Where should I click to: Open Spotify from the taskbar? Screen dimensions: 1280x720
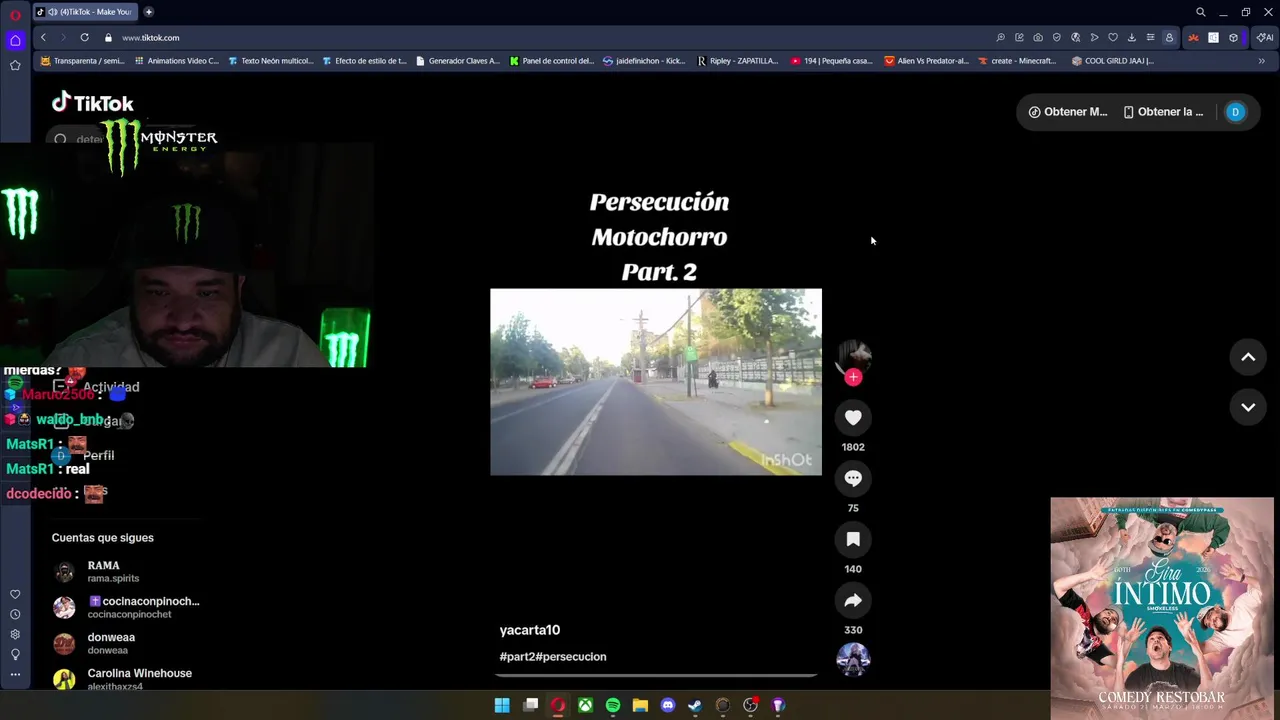[613, 705]
